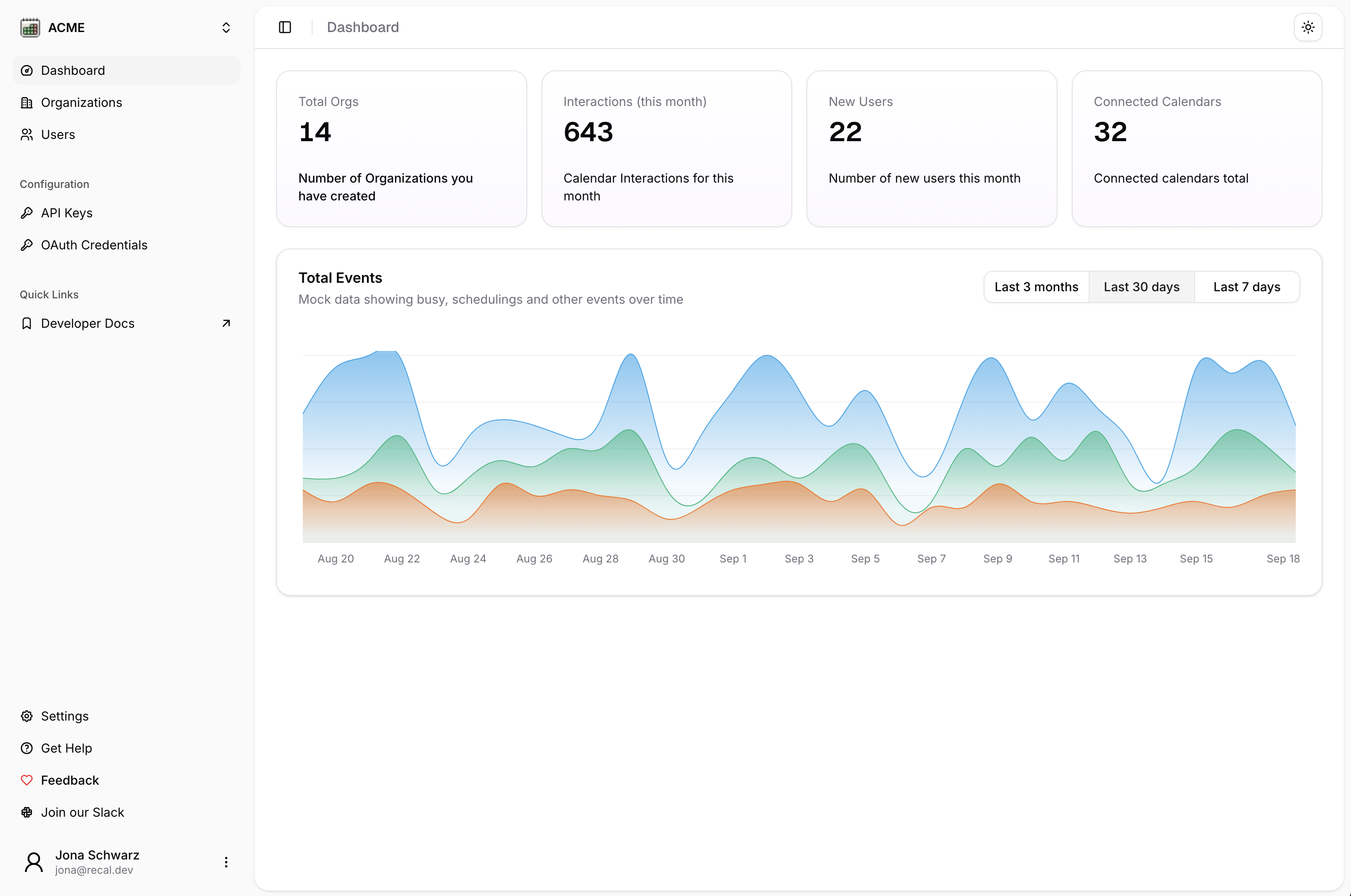The width and height of the screenshot is (1351, 896).
Task: Select the Last 30 days range
Action: 1141,287
